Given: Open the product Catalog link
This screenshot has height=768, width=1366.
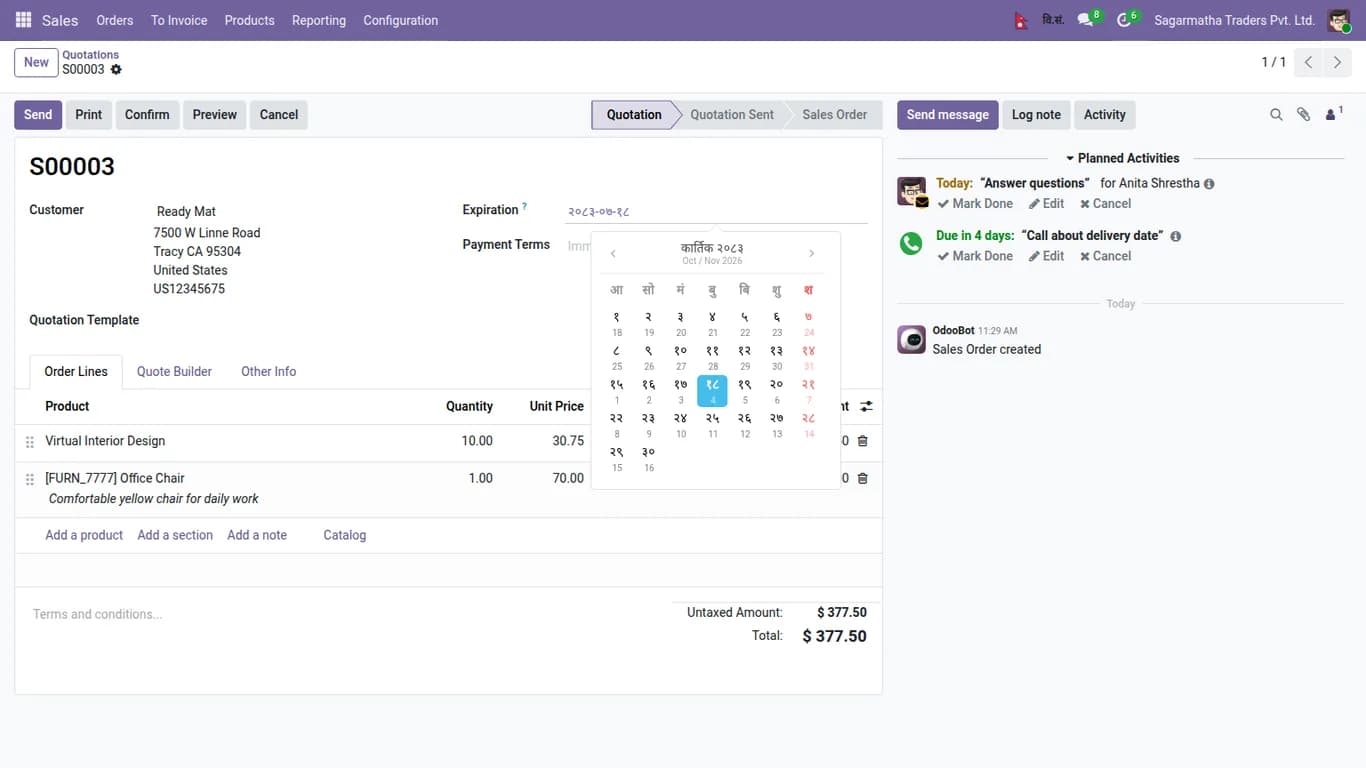Looking at the screenshot, I should [345, 535].
